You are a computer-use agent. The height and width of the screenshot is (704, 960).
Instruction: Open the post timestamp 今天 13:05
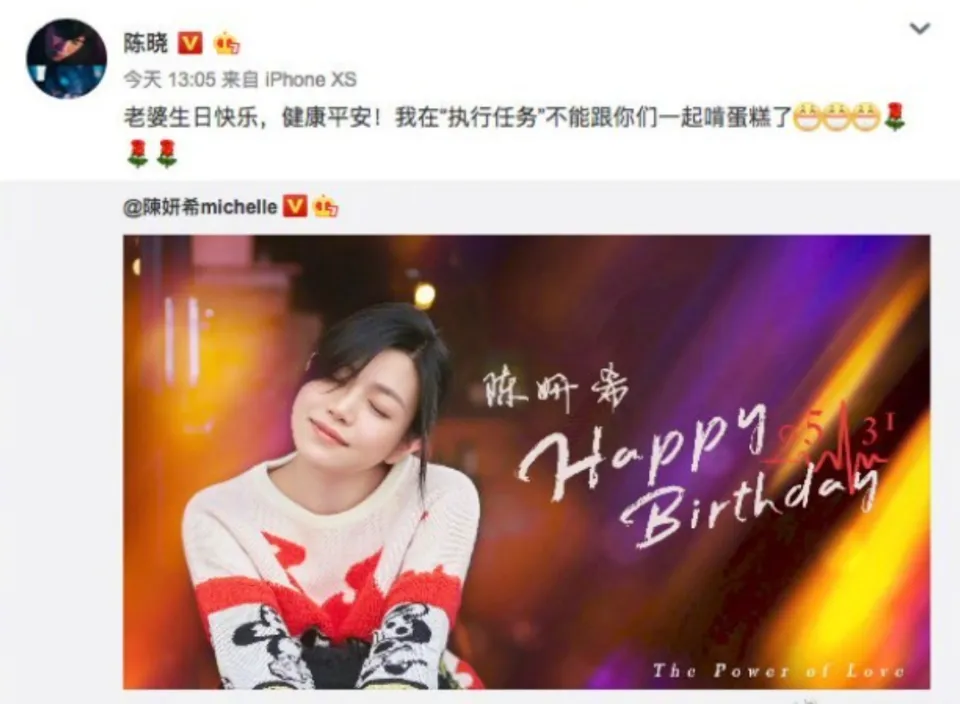pyautogui.click(x=170, y=80)
